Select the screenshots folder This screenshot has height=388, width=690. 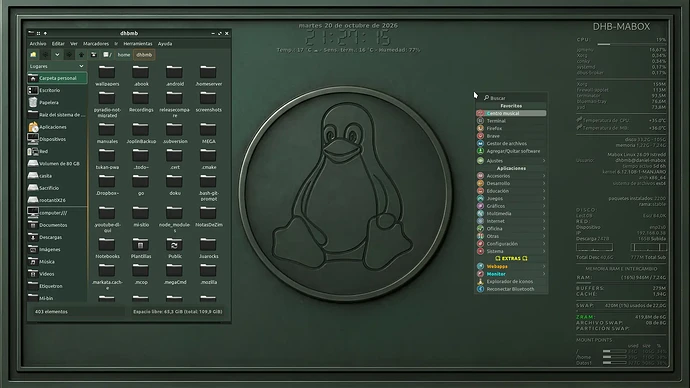(x=209, y=102)
